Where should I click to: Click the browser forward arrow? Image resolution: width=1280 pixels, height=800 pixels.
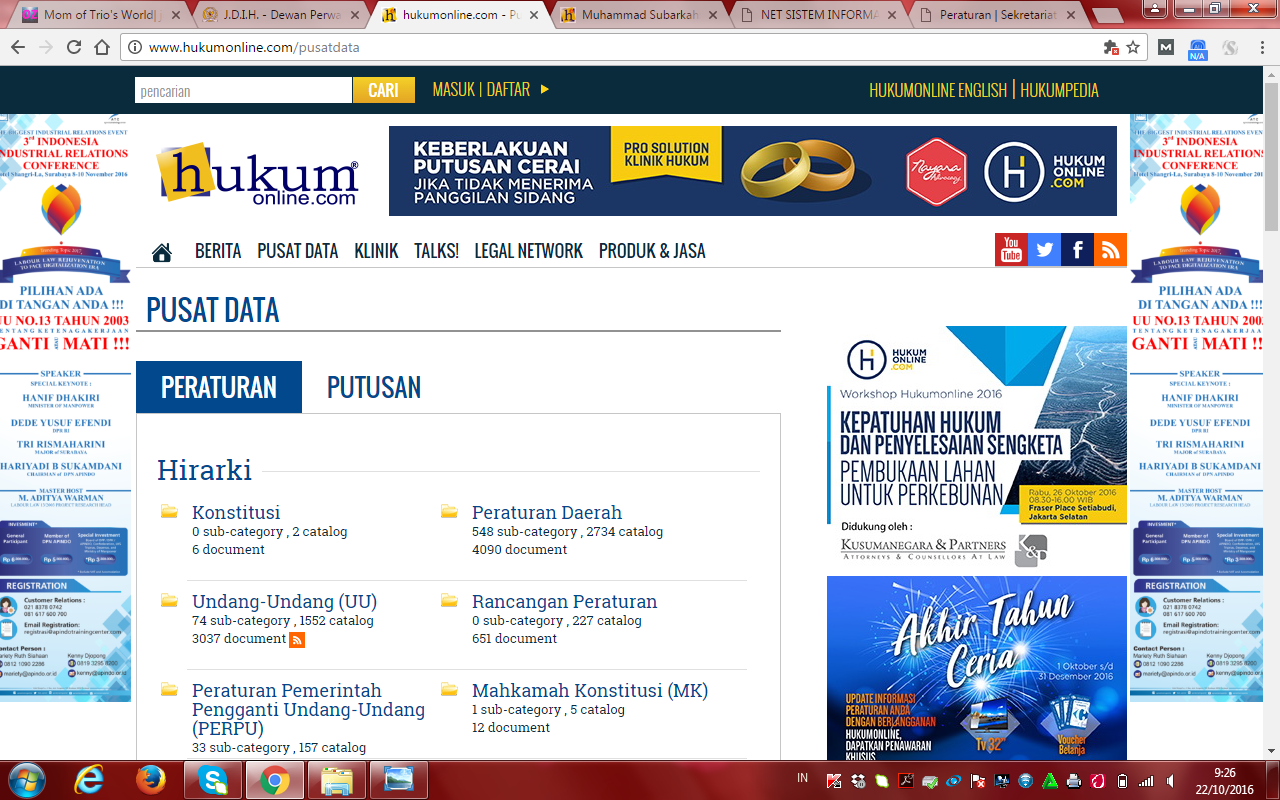[46, 47]
